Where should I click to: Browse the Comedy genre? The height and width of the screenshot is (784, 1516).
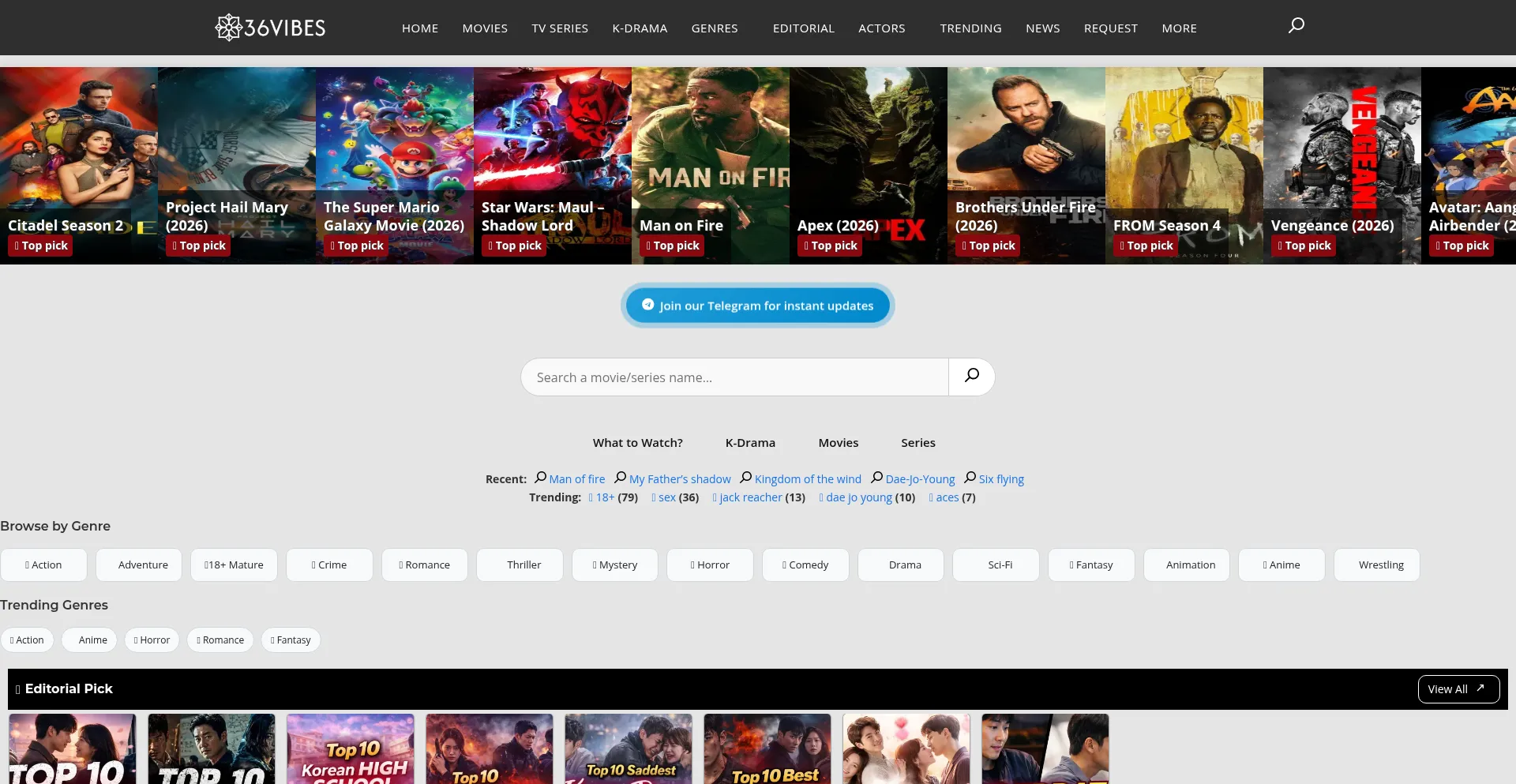pyautogui.click(x=805, y=565)
